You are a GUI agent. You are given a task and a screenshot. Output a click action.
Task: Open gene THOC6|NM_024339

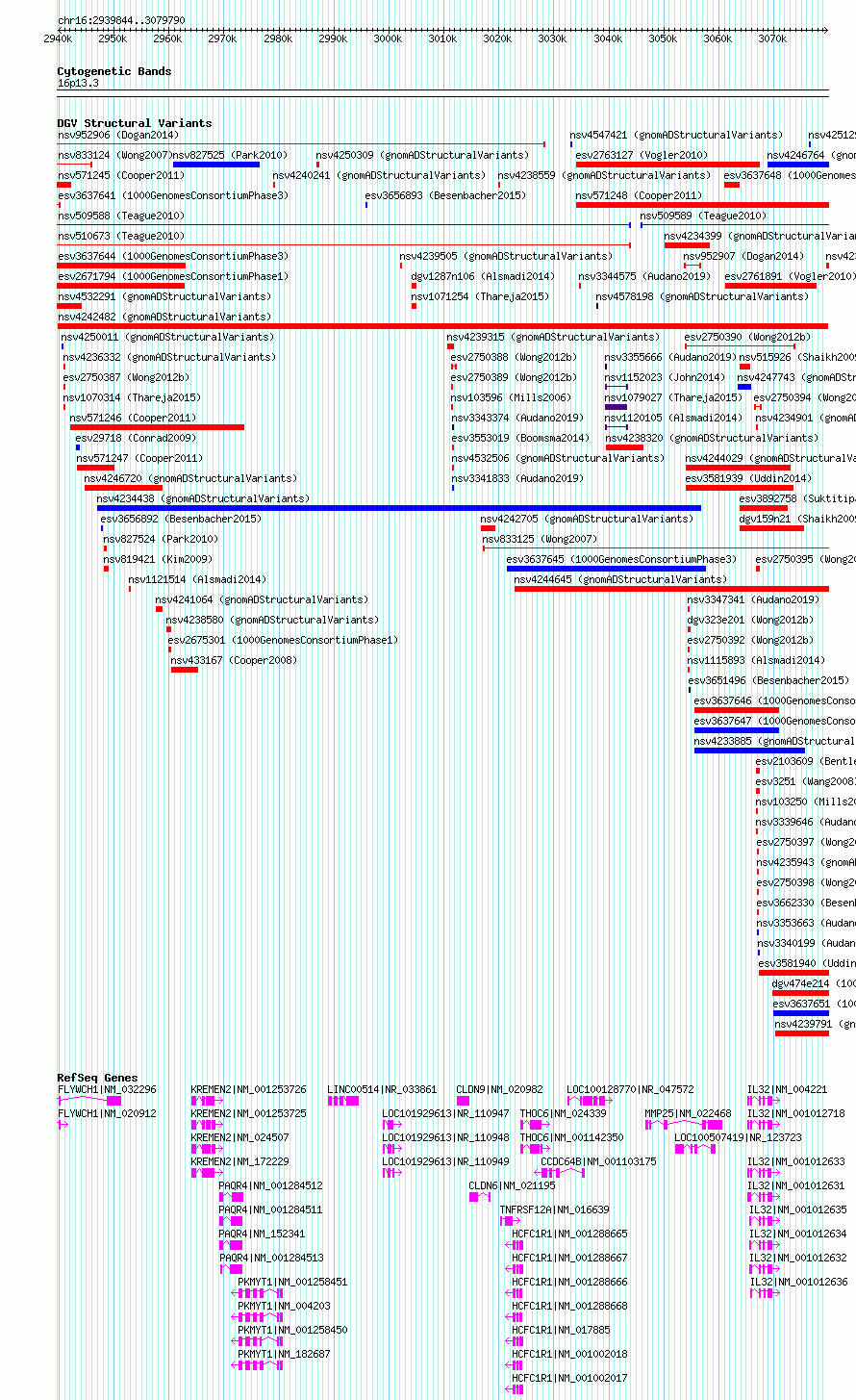coord(564,1113)
